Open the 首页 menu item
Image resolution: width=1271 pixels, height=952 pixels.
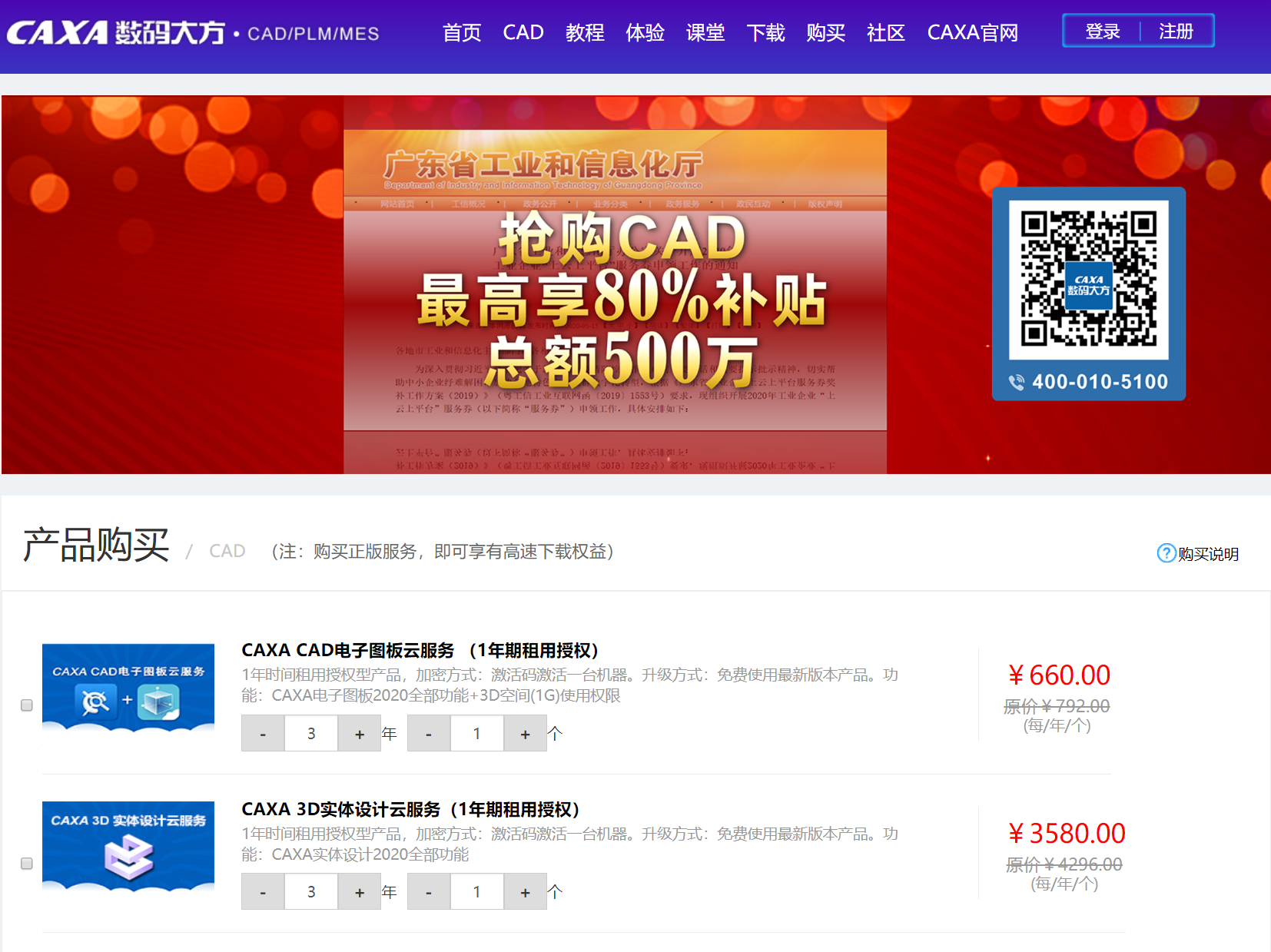coord(462,32)
